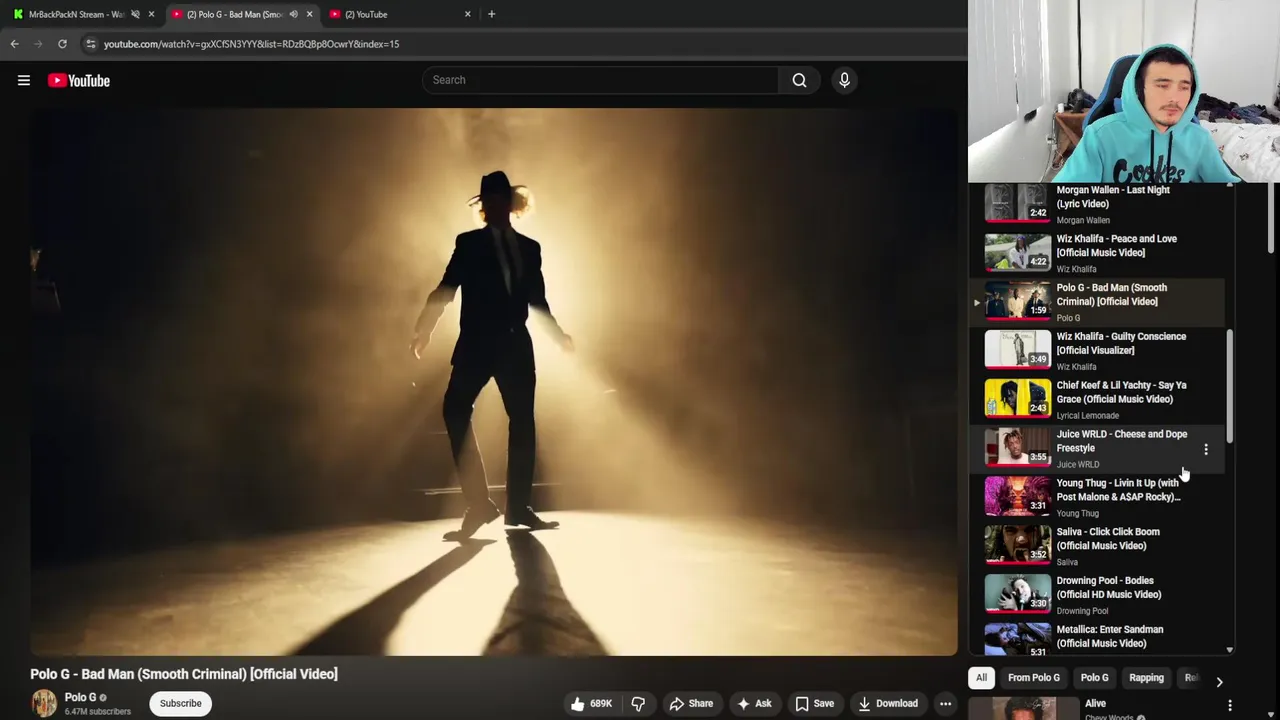This screenshot has width=1280, height=720.
Task: Open the Alive recommended video title
Action: click(x=1096, y=703)
